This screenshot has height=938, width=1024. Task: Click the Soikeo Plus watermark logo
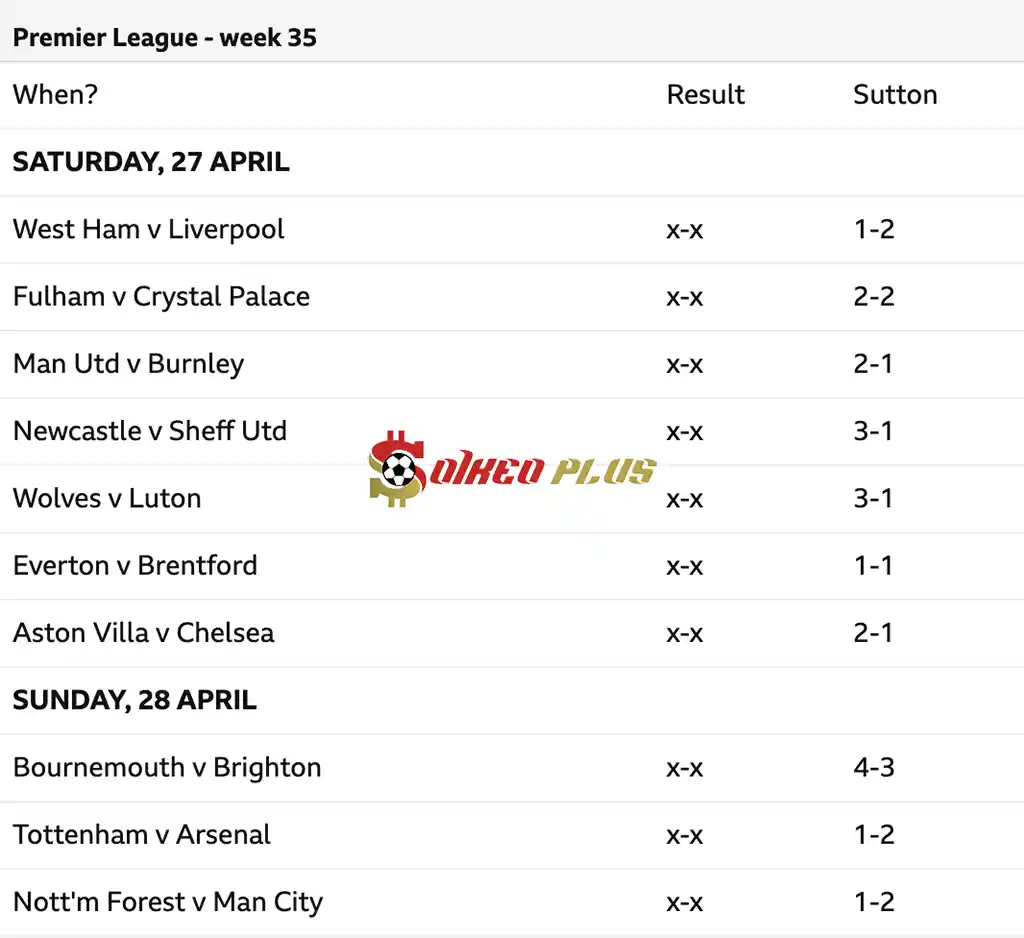[x=511, y=469]
